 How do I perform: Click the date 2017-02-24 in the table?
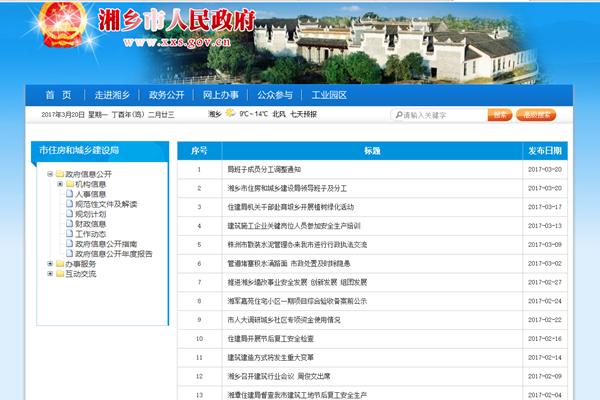(545, 301)
